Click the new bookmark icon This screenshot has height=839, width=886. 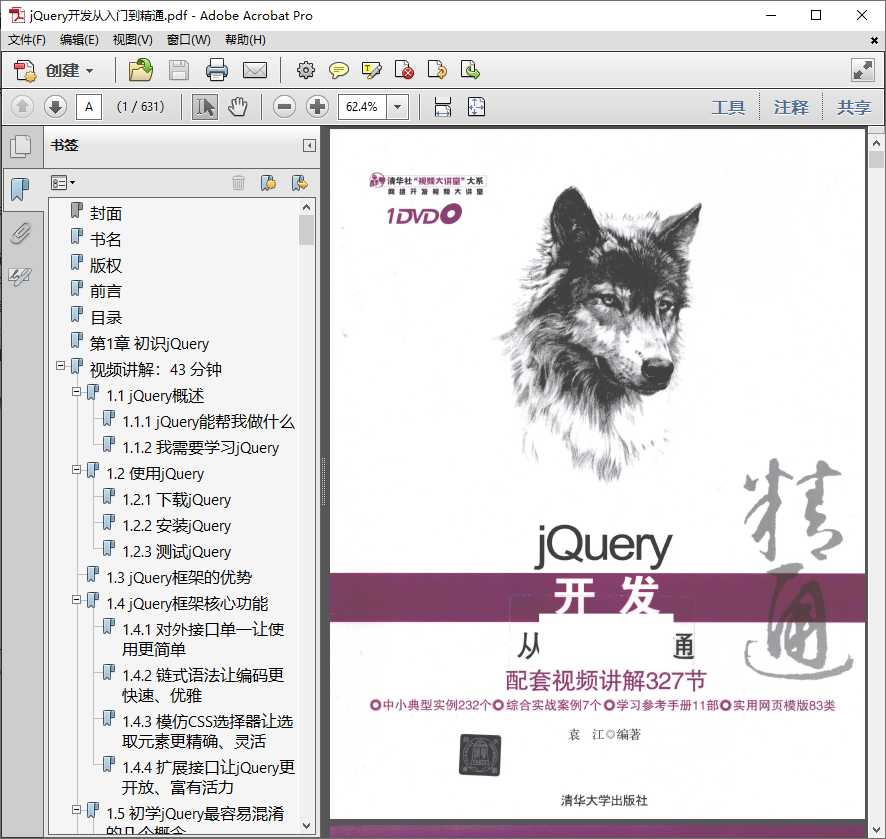270,182
